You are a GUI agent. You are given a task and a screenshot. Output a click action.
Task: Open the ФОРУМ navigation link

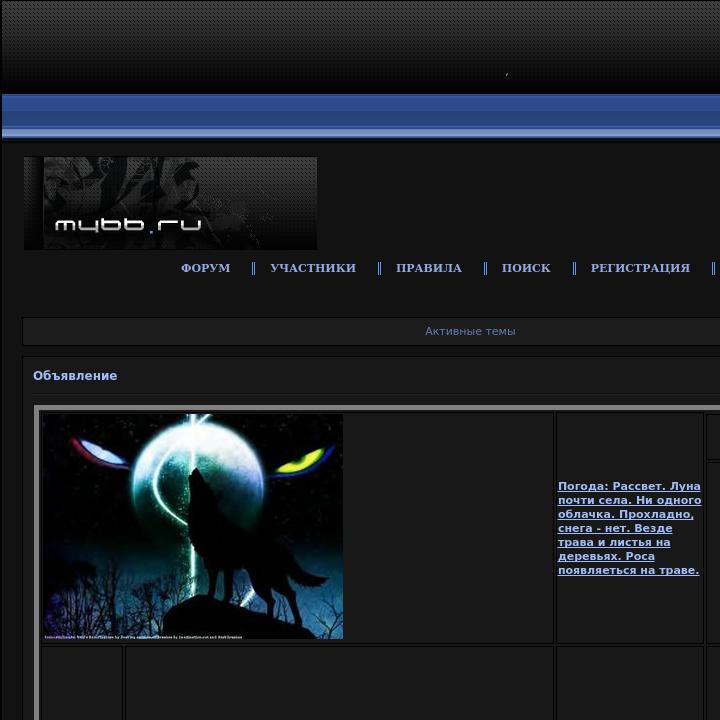[x=205, y=268]
